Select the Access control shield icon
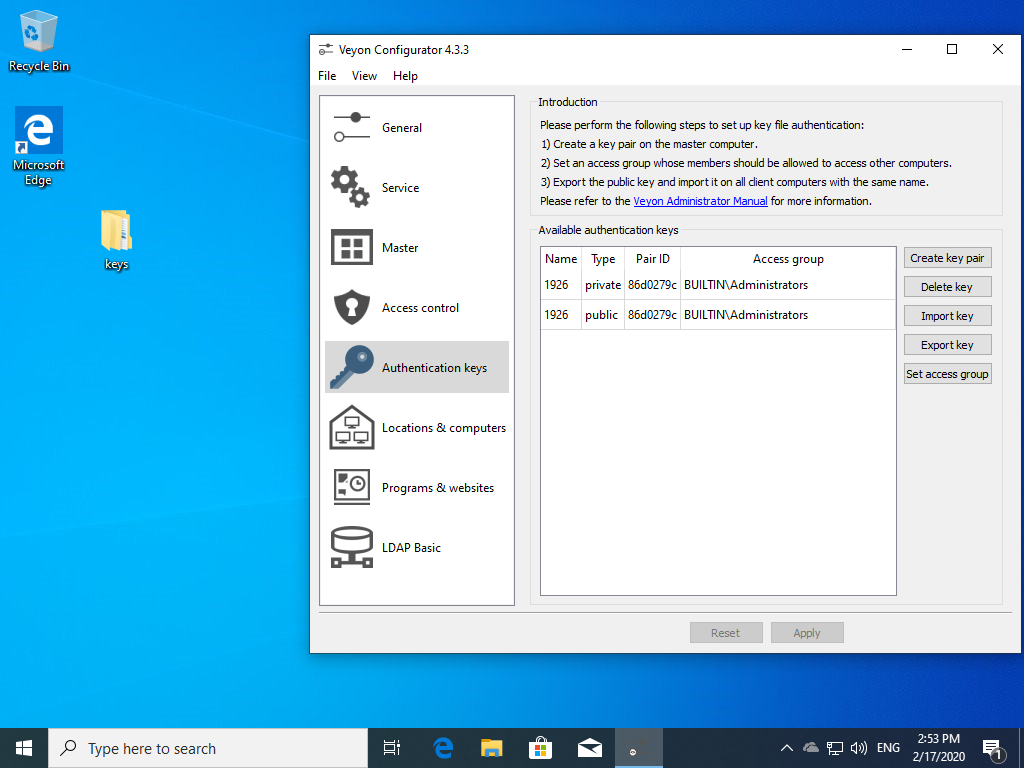This screenshot has height=768, width=1024. pyautogui.click(x=351, y=307)
